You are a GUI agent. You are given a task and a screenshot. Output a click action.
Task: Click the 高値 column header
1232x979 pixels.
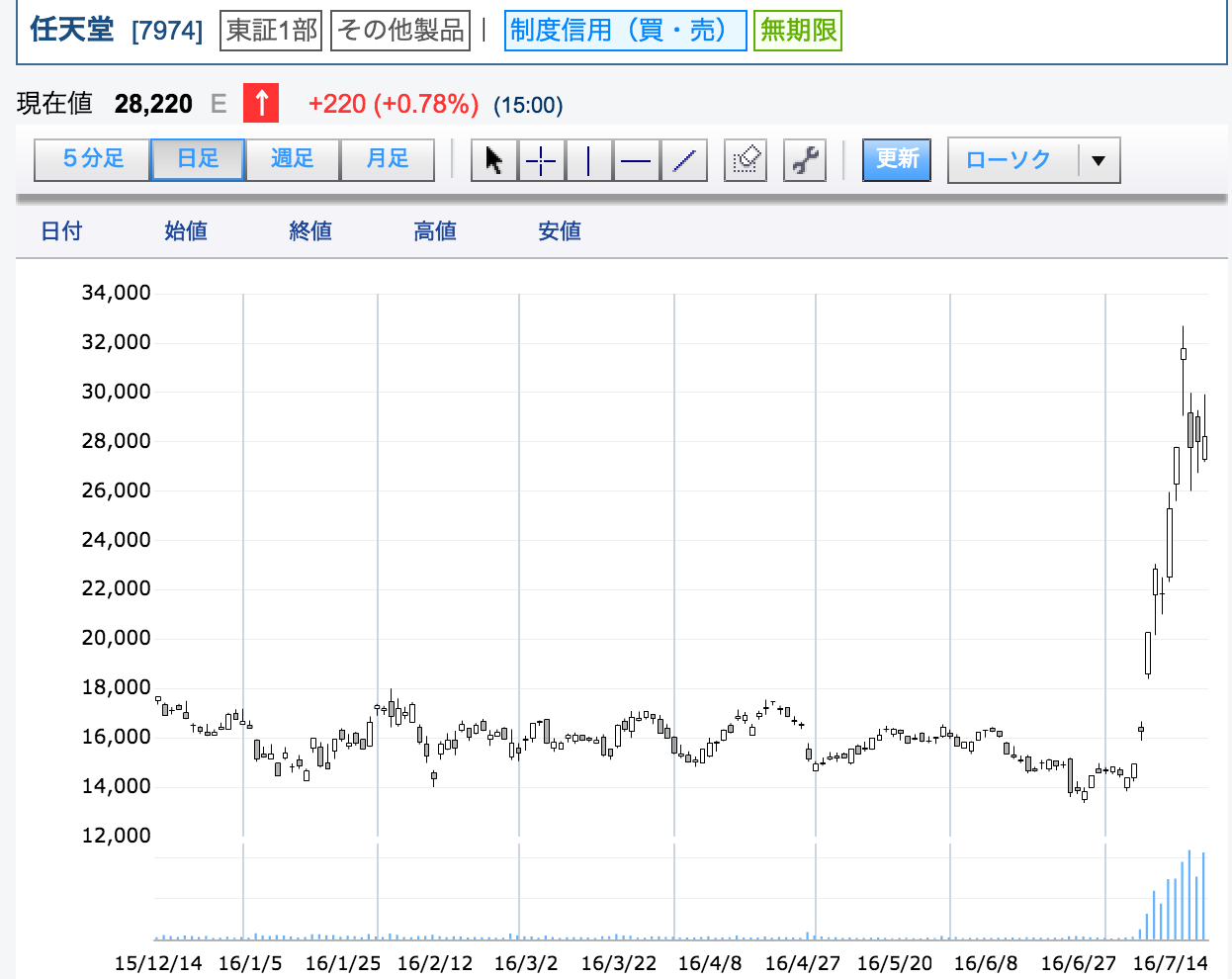(435, 231)
